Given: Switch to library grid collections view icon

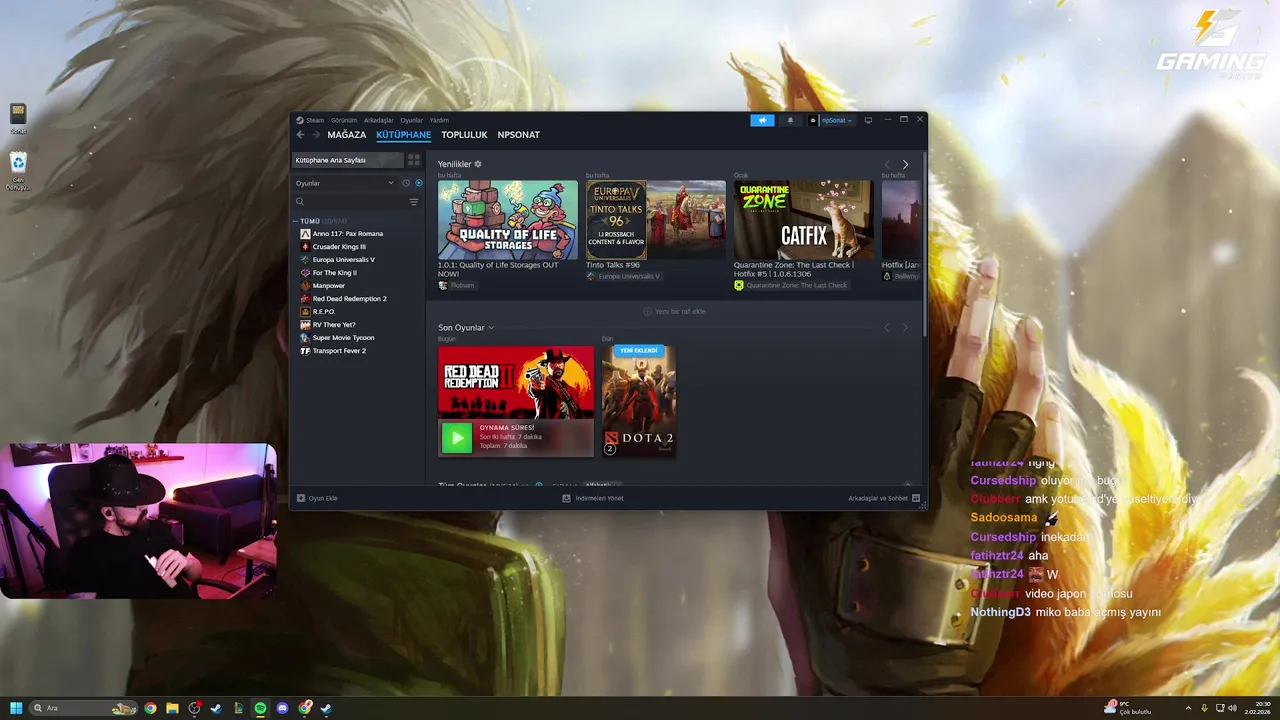Looking at the screenshot, I should click(414, 160).
